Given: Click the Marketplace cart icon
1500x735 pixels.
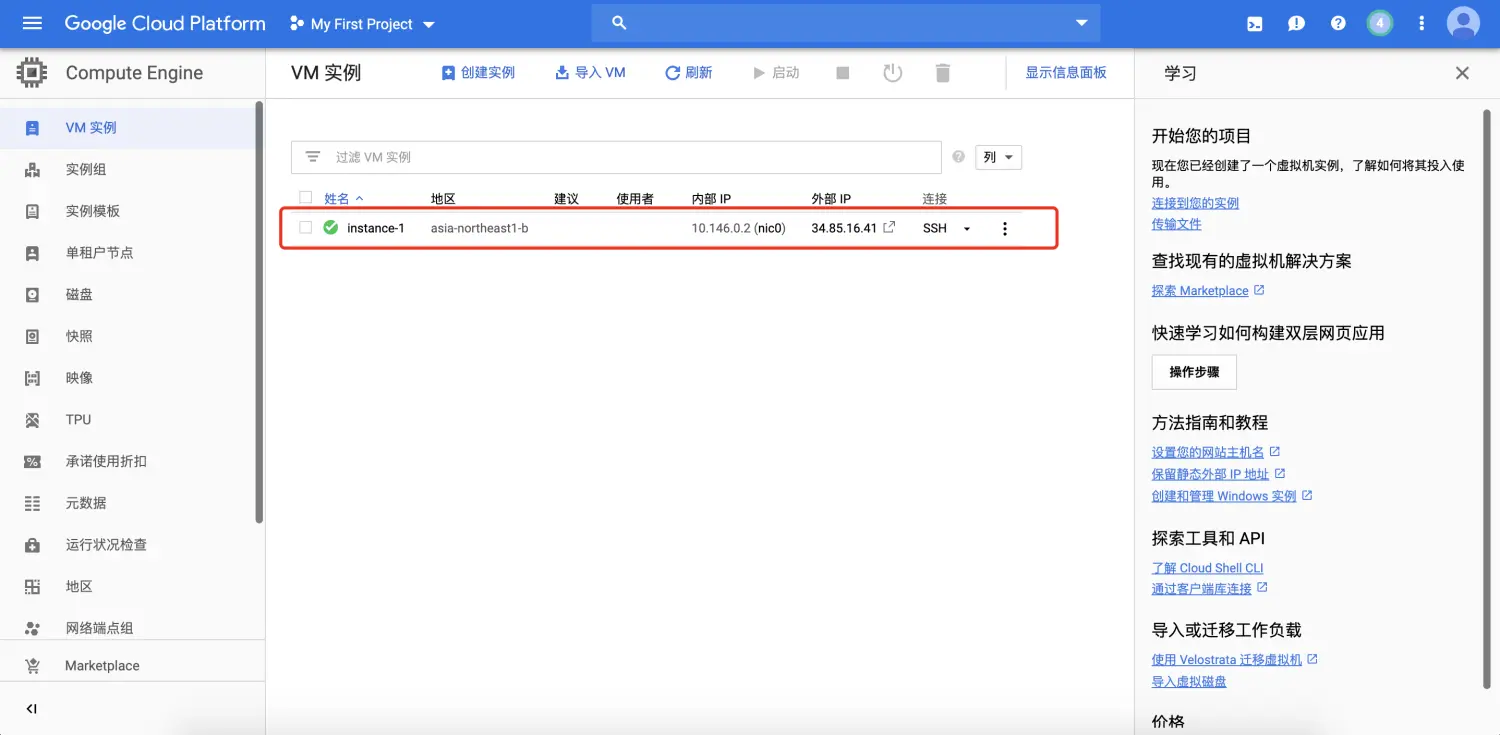Looking at the screenshot, I should pos(32,666).
